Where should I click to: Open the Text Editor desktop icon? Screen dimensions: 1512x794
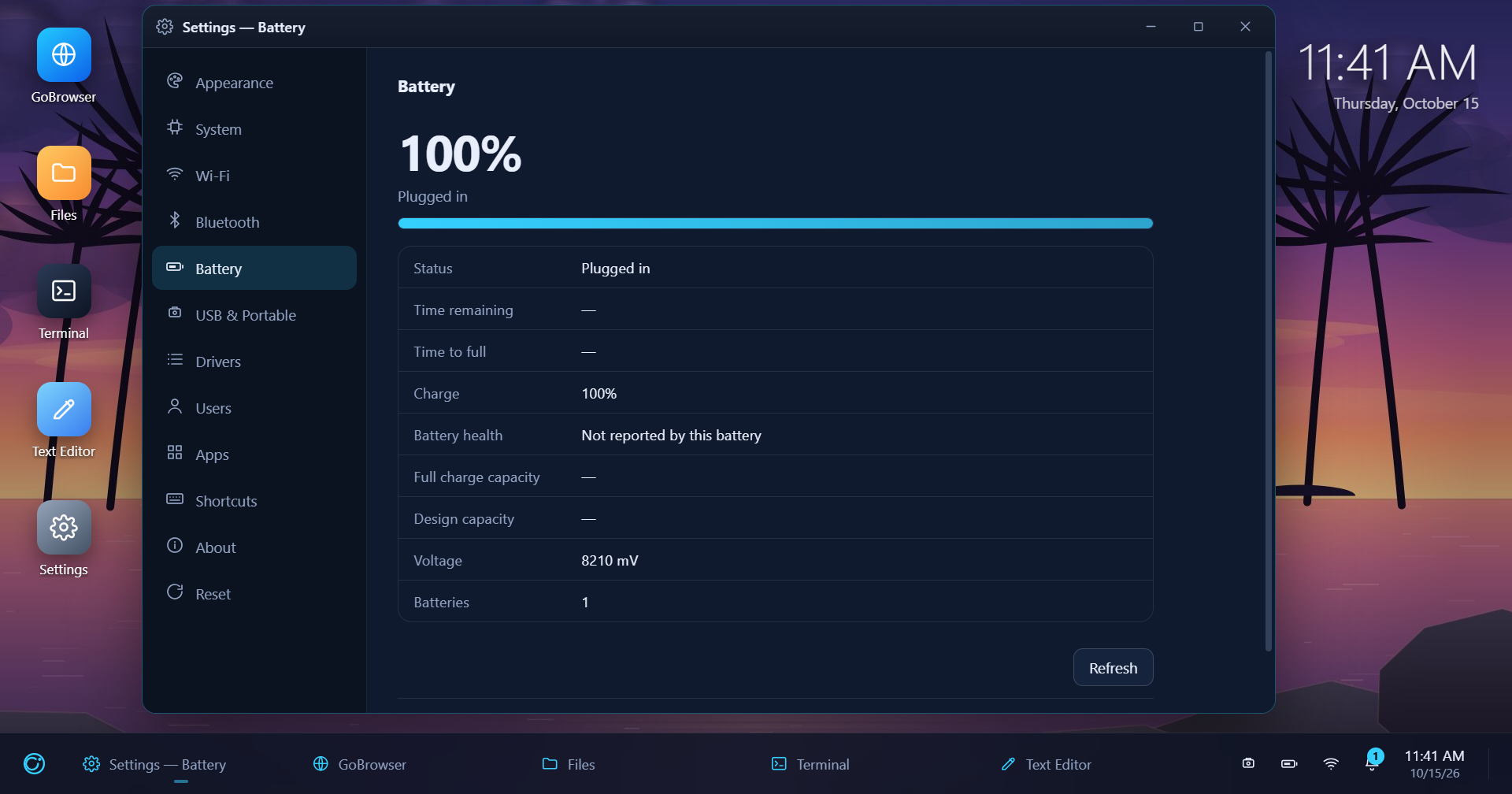64,421
